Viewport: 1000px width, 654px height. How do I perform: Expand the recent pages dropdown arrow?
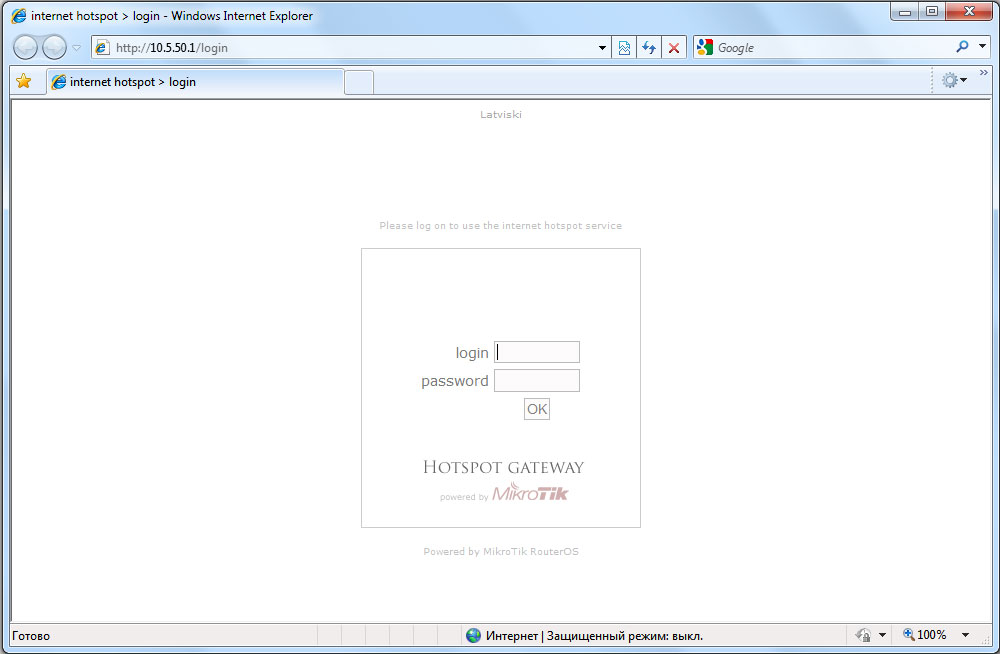pos(76,48)
